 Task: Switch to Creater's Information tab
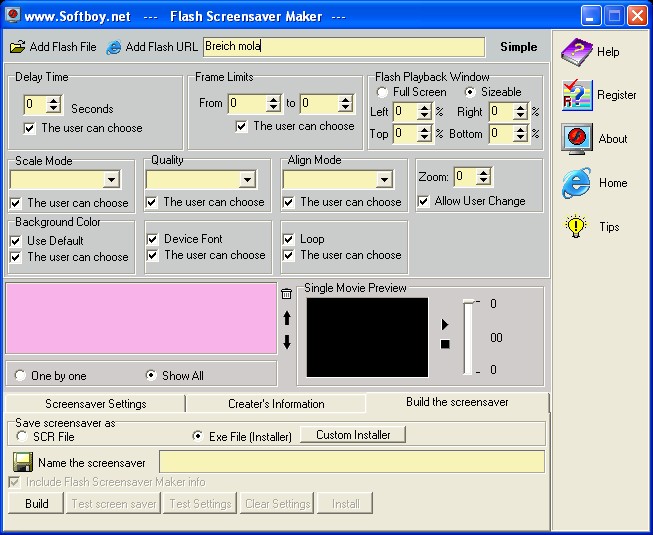pyautogui.click(x=276, y=403)
